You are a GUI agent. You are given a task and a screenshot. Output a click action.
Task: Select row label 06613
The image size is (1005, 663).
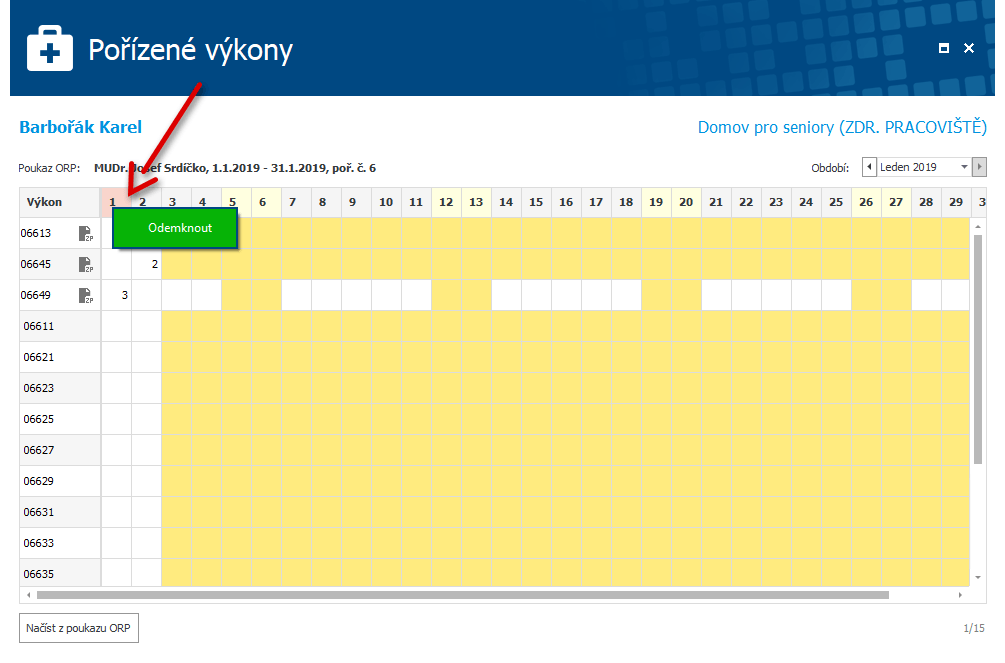pyautogui.click(x=36, y=233)
